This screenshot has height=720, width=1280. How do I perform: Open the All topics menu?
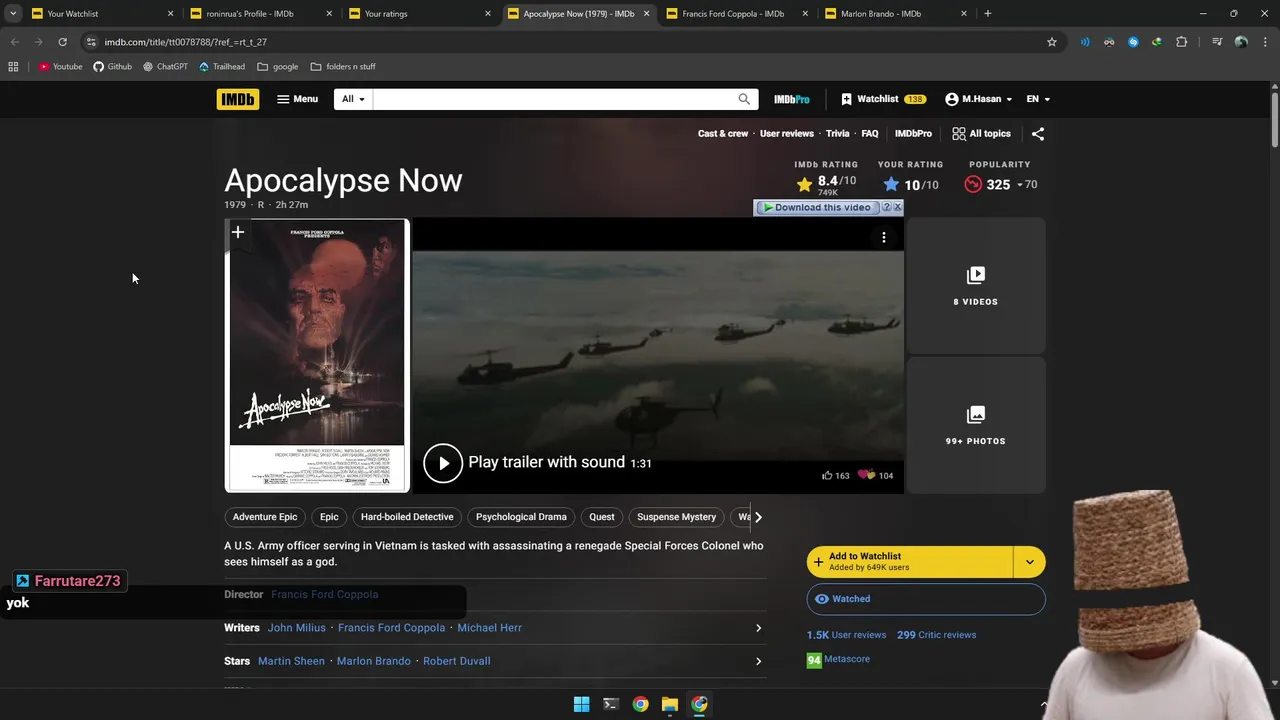pyautogui.click(x=981, y=134)
